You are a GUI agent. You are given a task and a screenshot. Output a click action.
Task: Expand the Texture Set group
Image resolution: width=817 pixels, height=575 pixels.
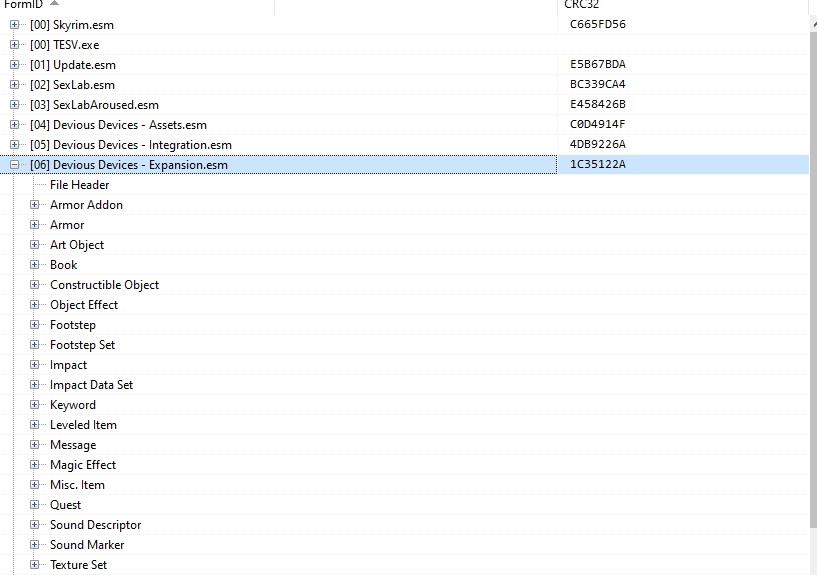(34, 565)
